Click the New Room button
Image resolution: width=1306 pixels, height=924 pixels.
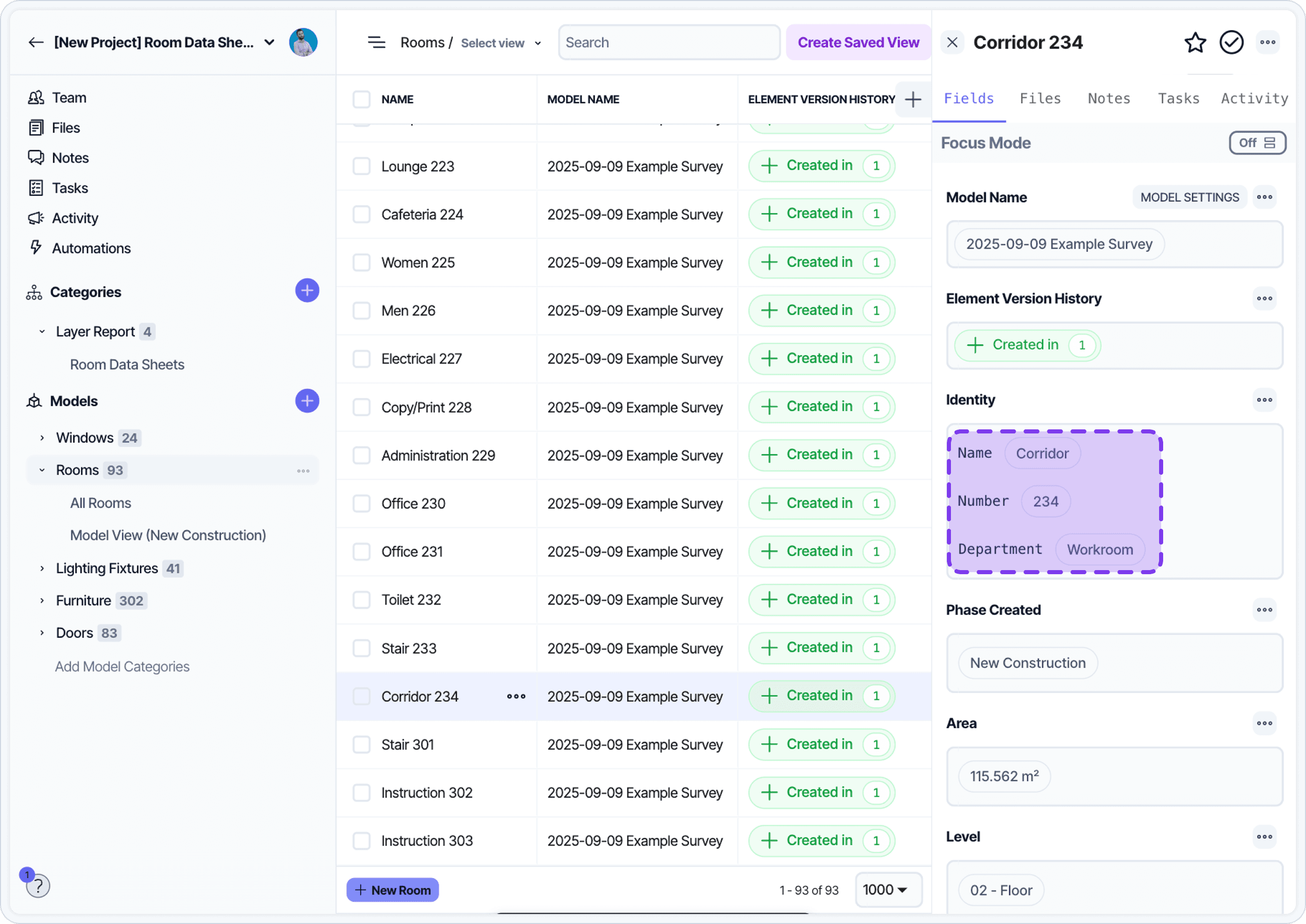pyautogui.click(x=392, y=890)
